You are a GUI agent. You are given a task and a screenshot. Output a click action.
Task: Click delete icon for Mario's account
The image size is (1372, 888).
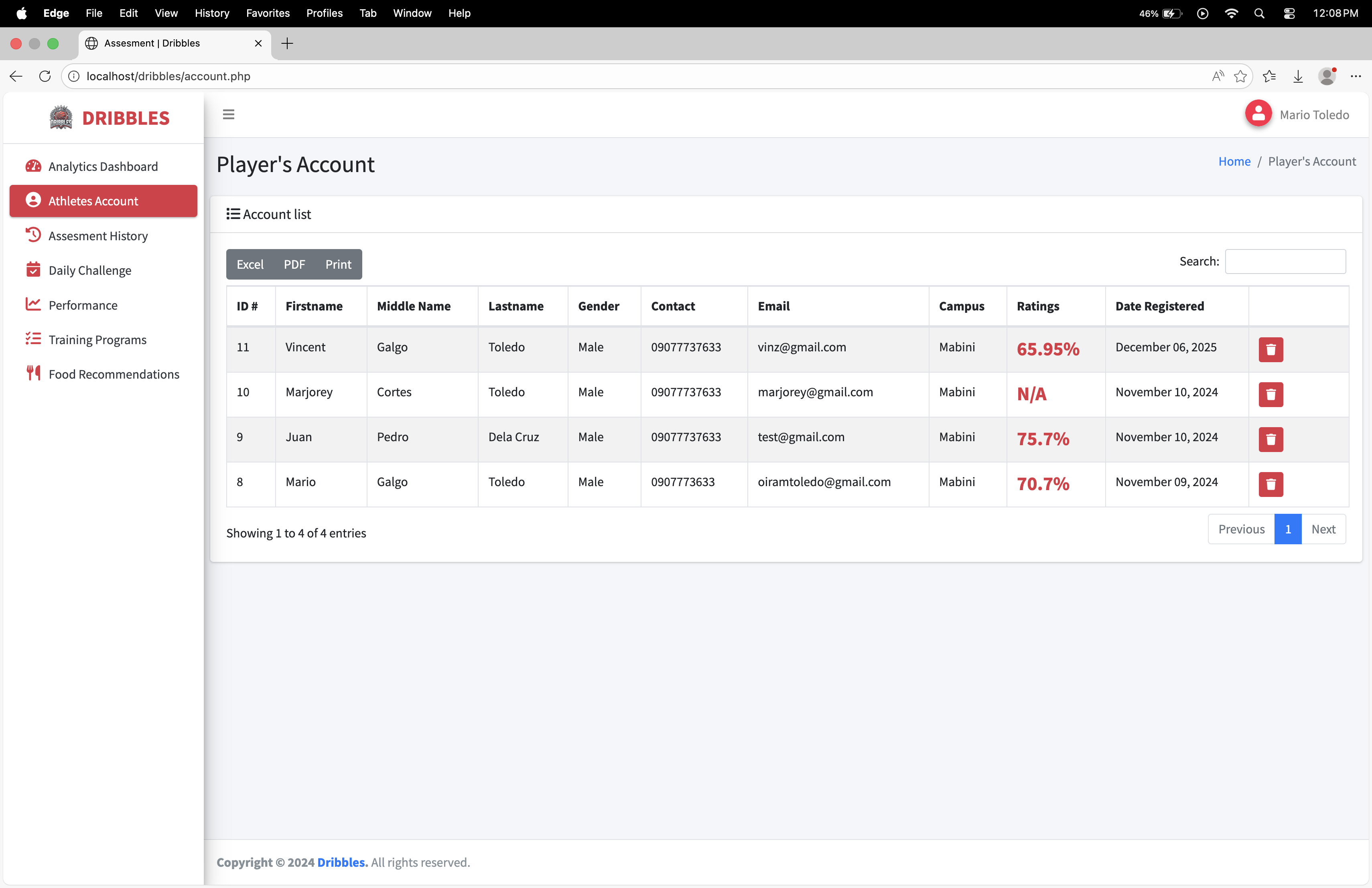coord(1270,484)
